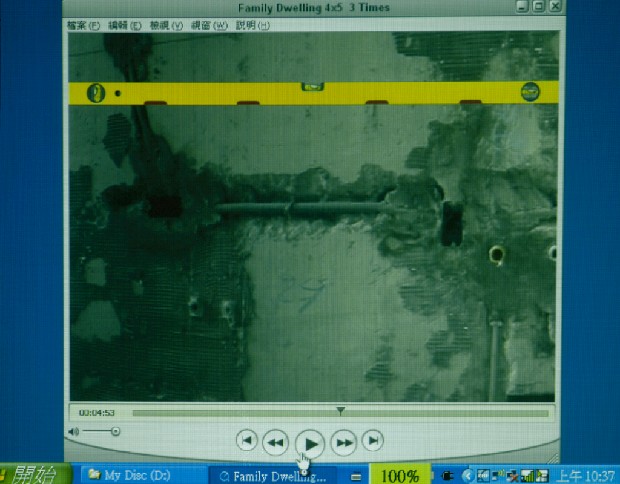Open the 檢視 (V) View menu
Viewport: 620px width, 484px height.
pyautogui.click(x=166, y=25)
